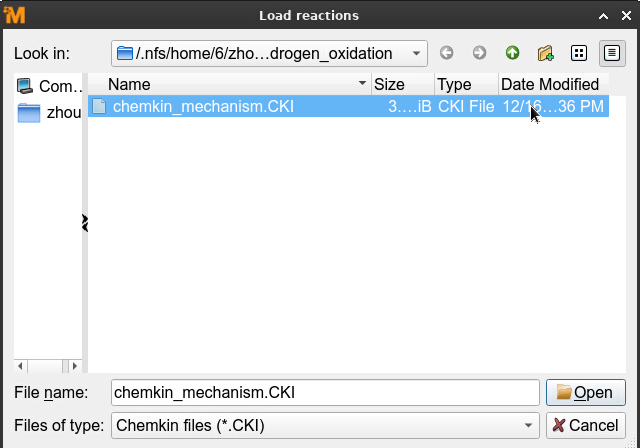Close the Load reactions dialog
This screenshot has width=640, height=448.
(625, 15)
